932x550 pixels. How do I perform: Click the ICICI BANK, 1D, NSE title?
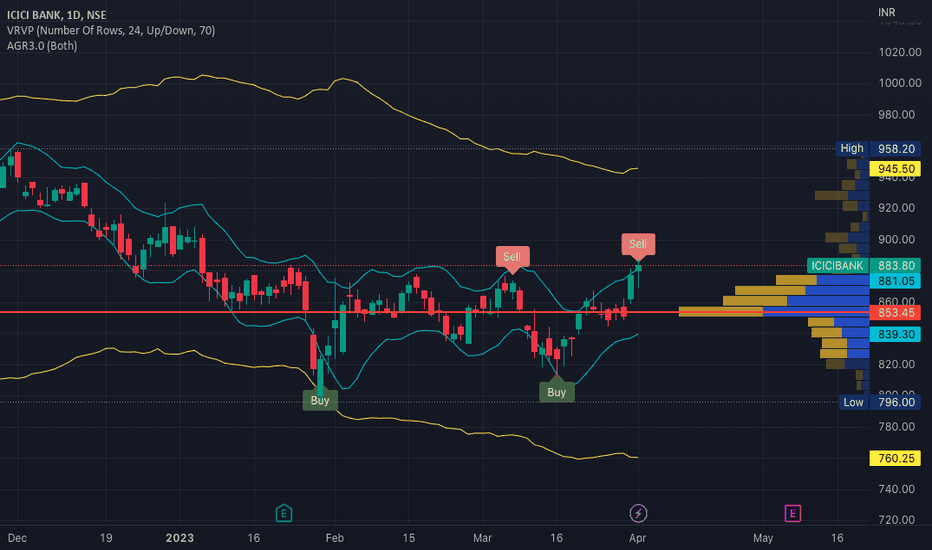(56, 15)
